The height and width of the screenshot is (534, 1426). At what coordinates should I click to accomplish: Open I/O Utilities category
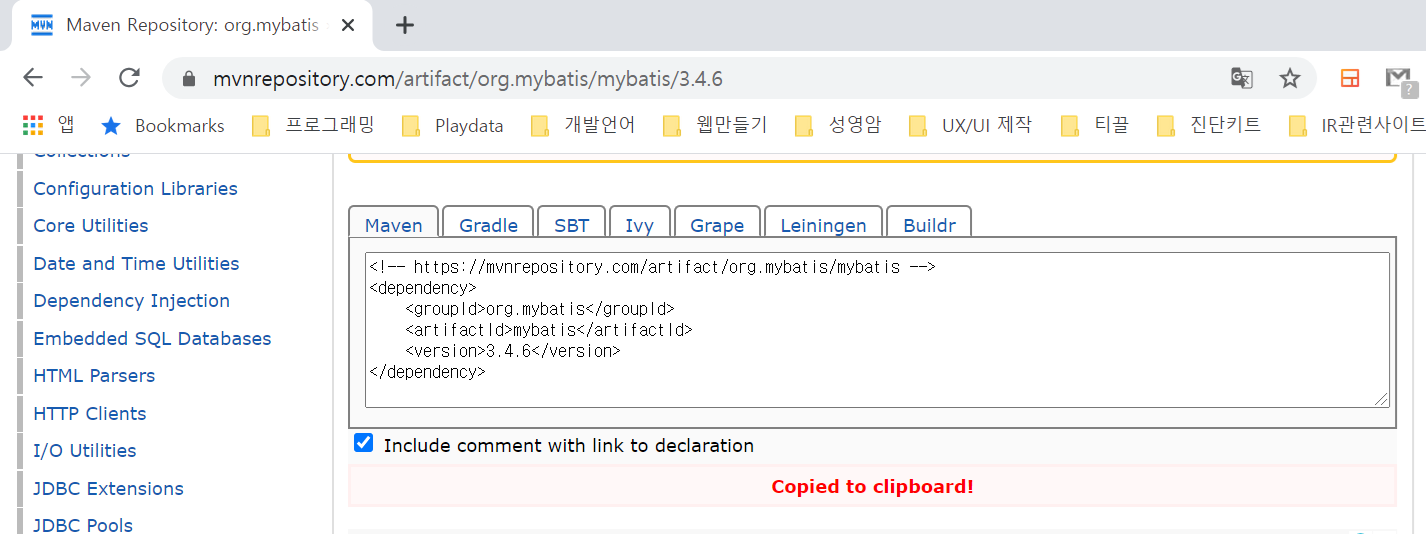tap(84, 450)
